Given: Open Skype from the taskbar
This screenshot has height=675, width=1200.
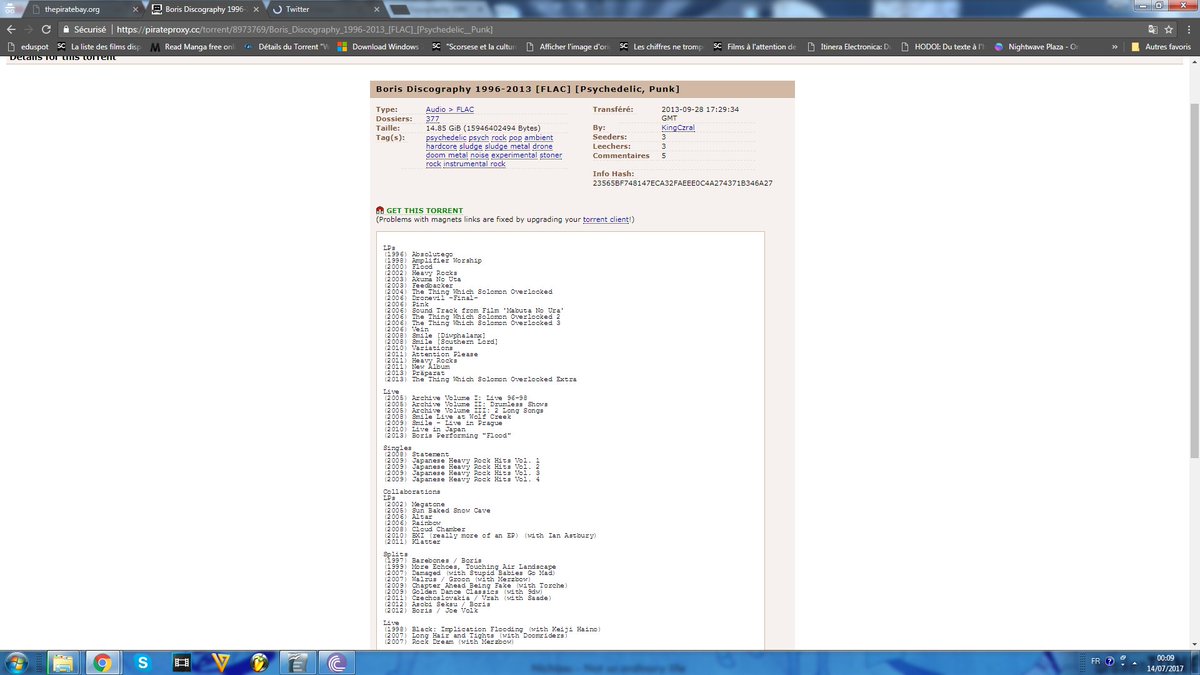Looking at the screenshot, I should (142, 662).
